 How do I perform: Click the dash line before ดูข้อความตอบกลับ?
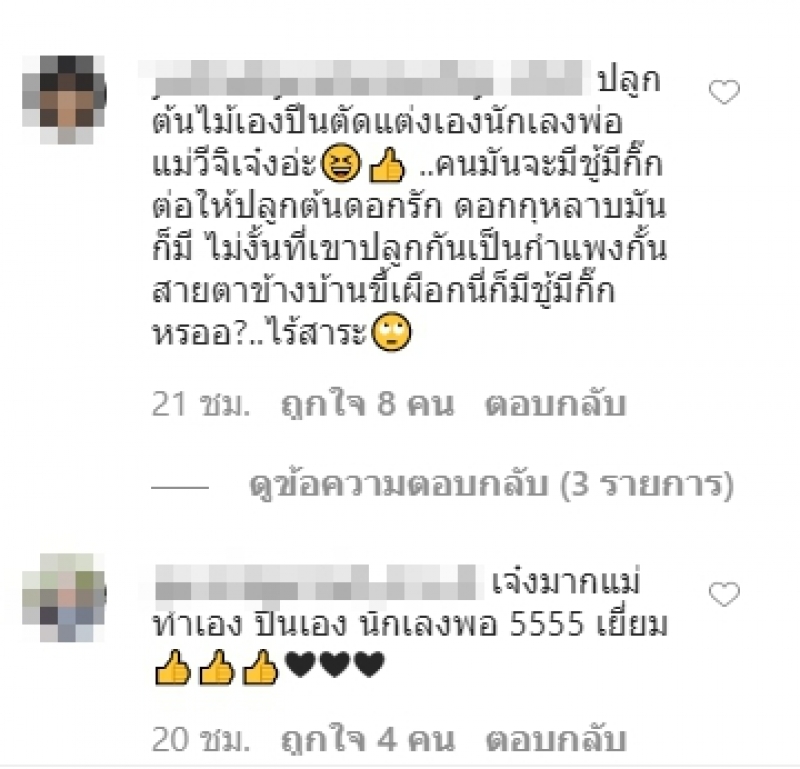pyautogui.click(x=180, y=487)
